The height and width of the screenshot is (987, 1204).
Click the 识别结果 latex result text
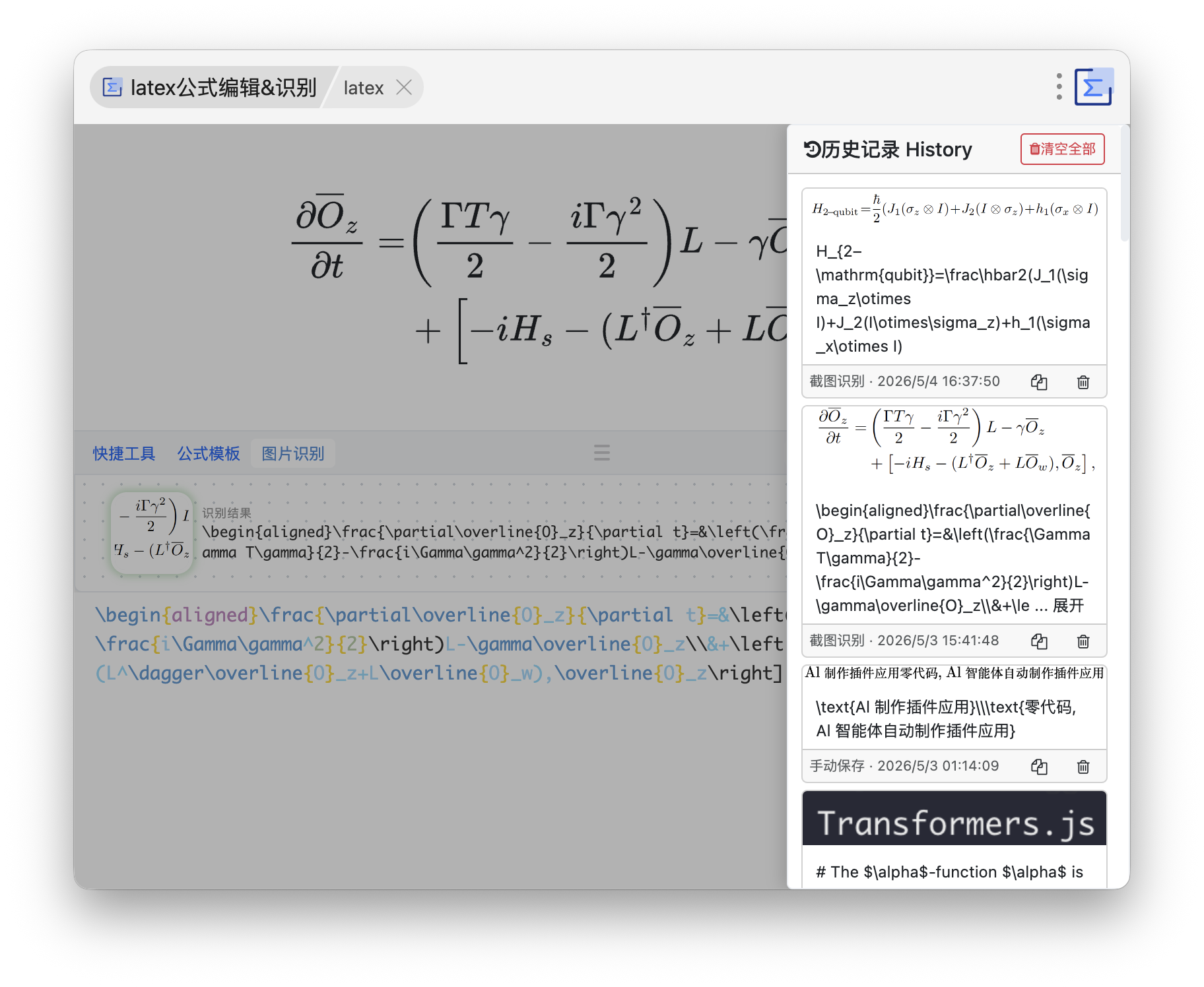[x=494, y=542]
